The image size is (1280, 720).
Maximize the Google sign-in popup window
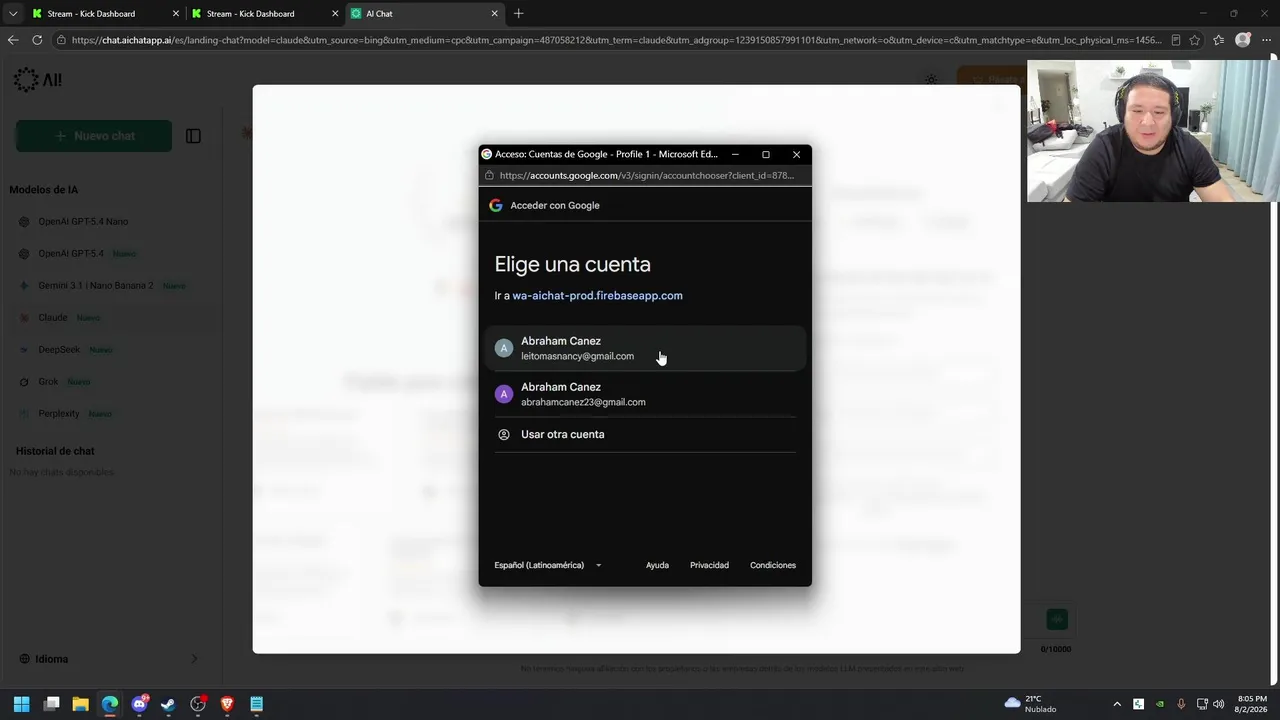(x=766, y=154)
